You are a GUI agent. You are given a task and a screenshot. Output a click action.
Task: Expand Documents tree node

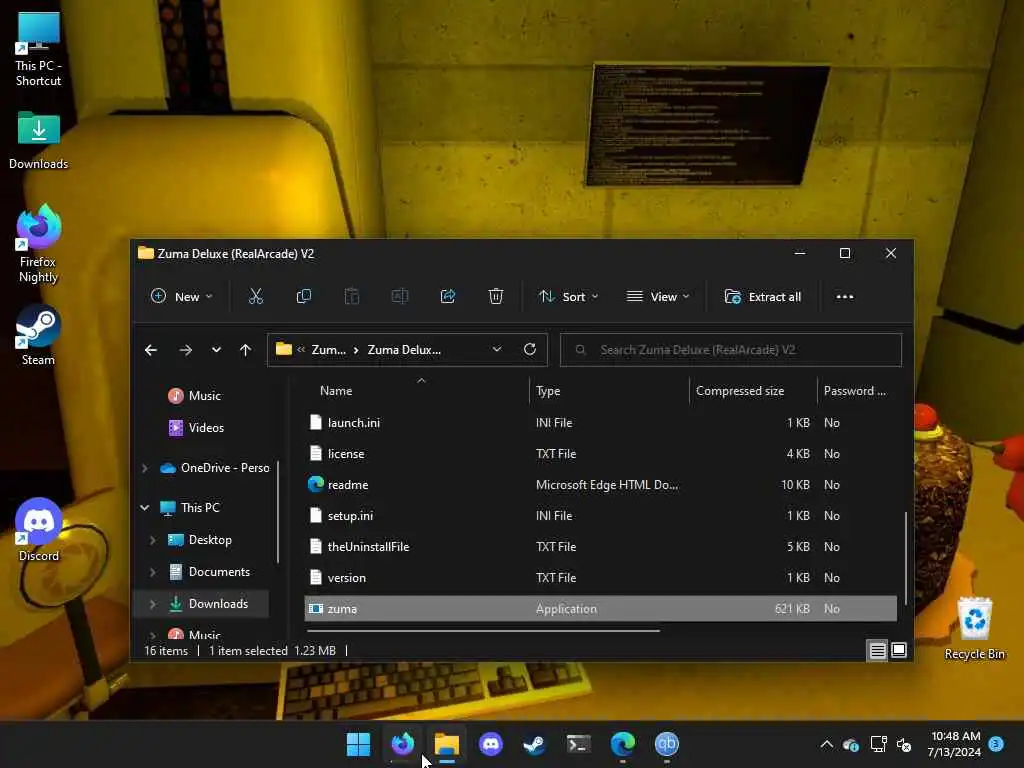153,572
